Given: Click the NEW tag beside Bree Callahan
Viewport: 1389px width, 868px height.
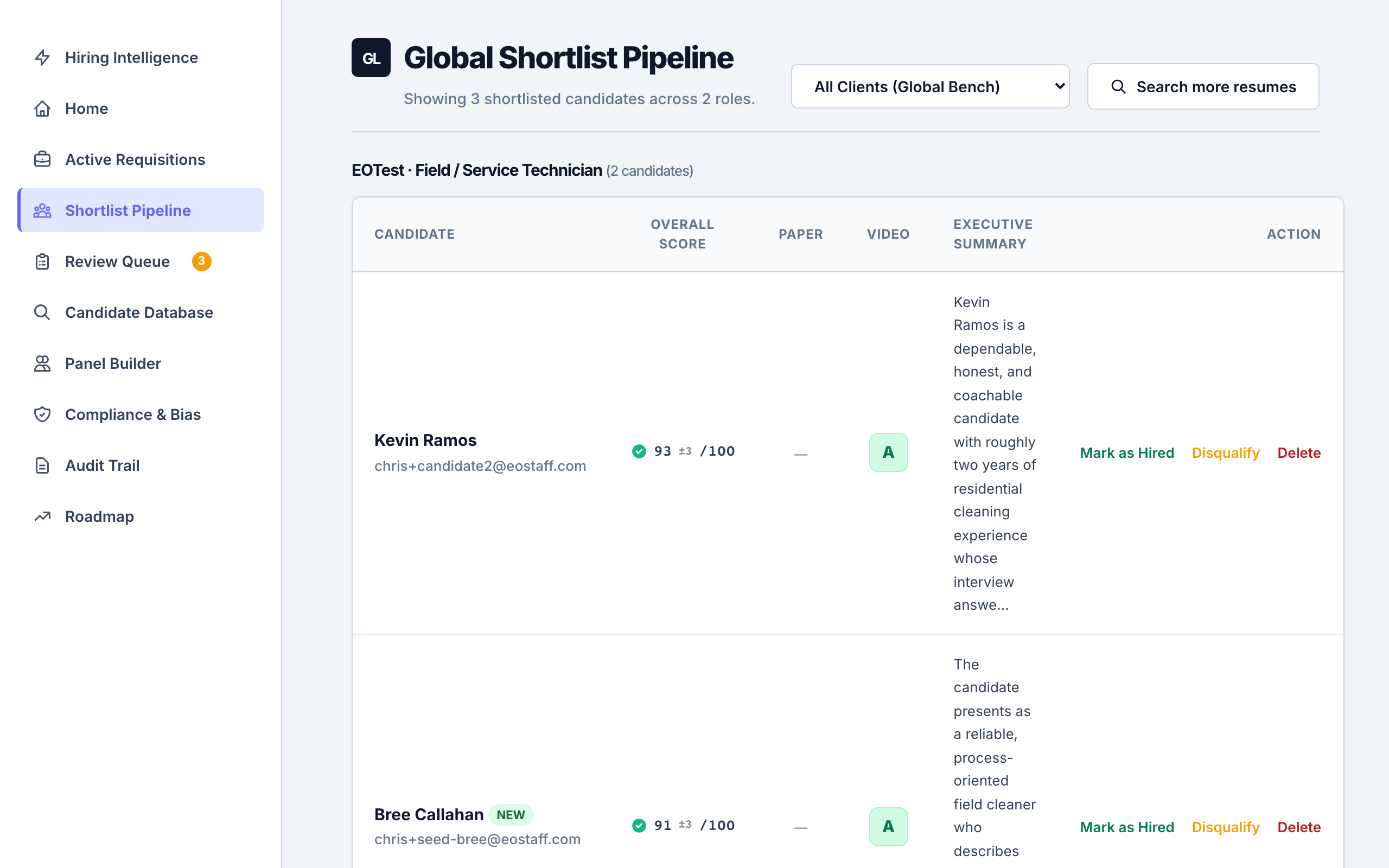Looking at the screenshot, I should [x=511, y=815].
